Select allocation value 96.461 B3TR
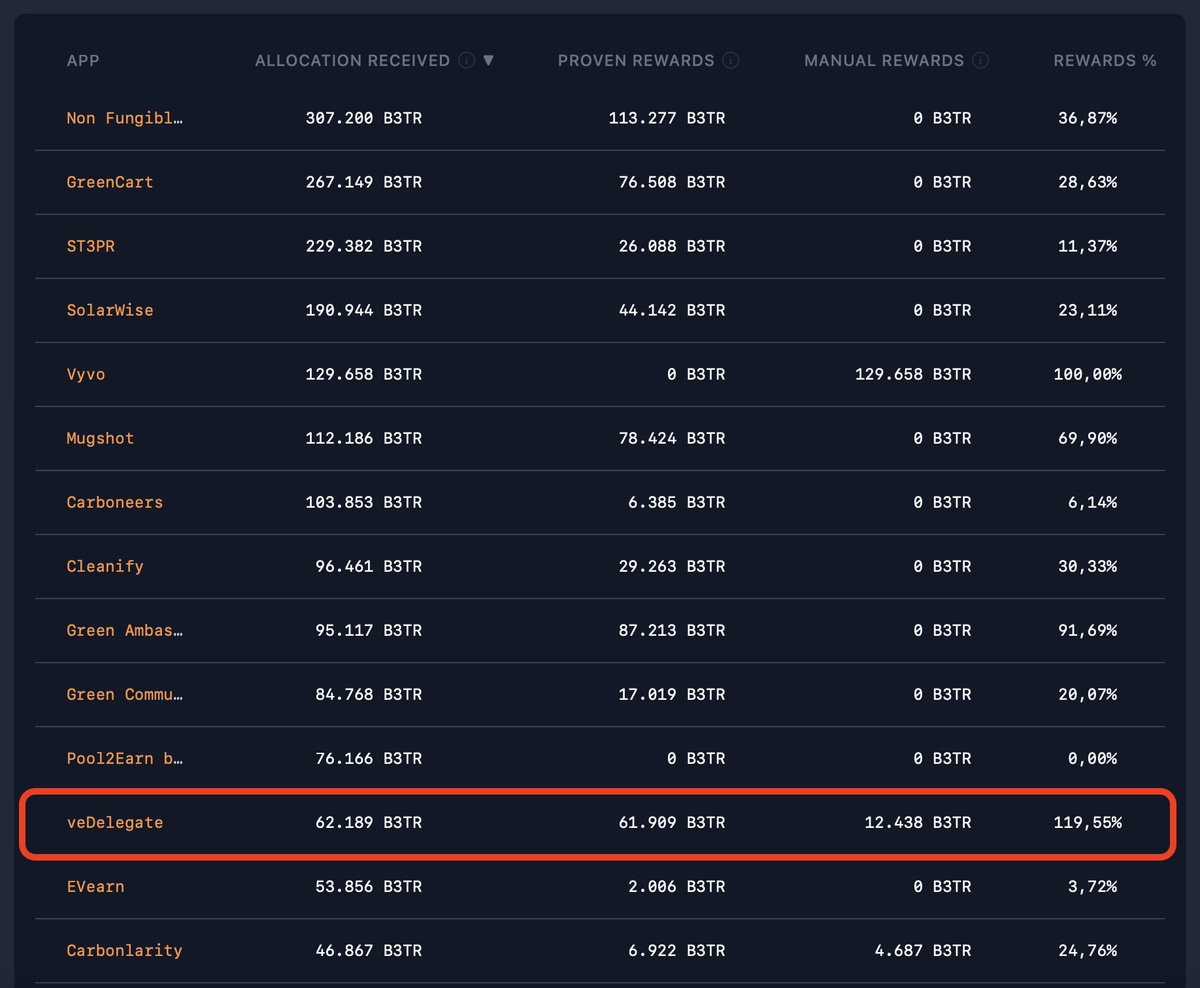Viewport: 1200px width, 988px height. click(x=369, y=566)
